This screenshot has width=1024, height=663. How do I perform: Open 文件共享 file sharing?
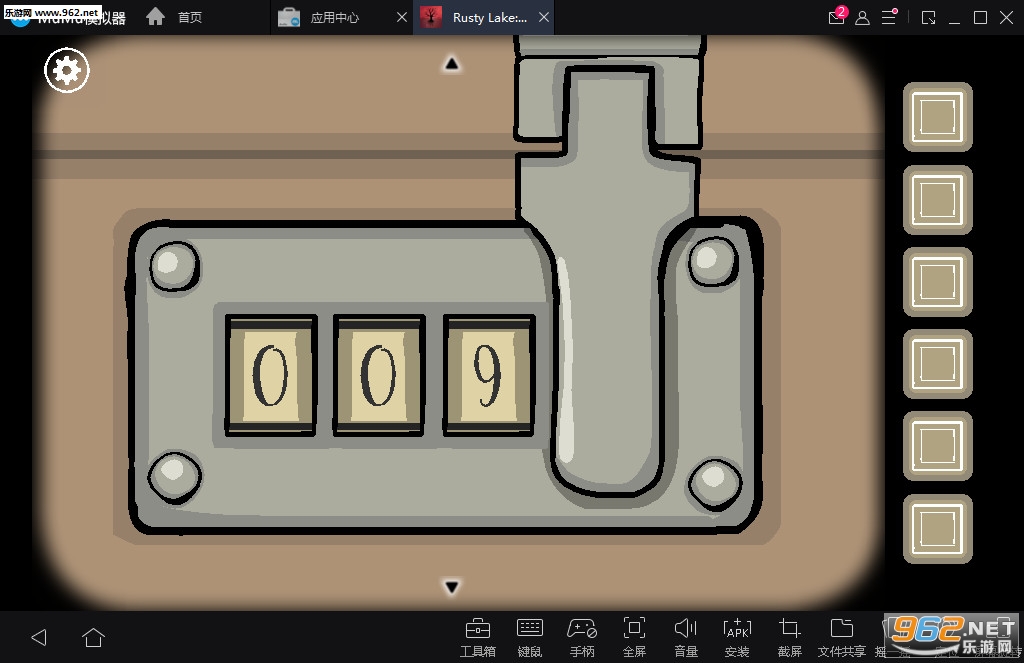(842, 638)
